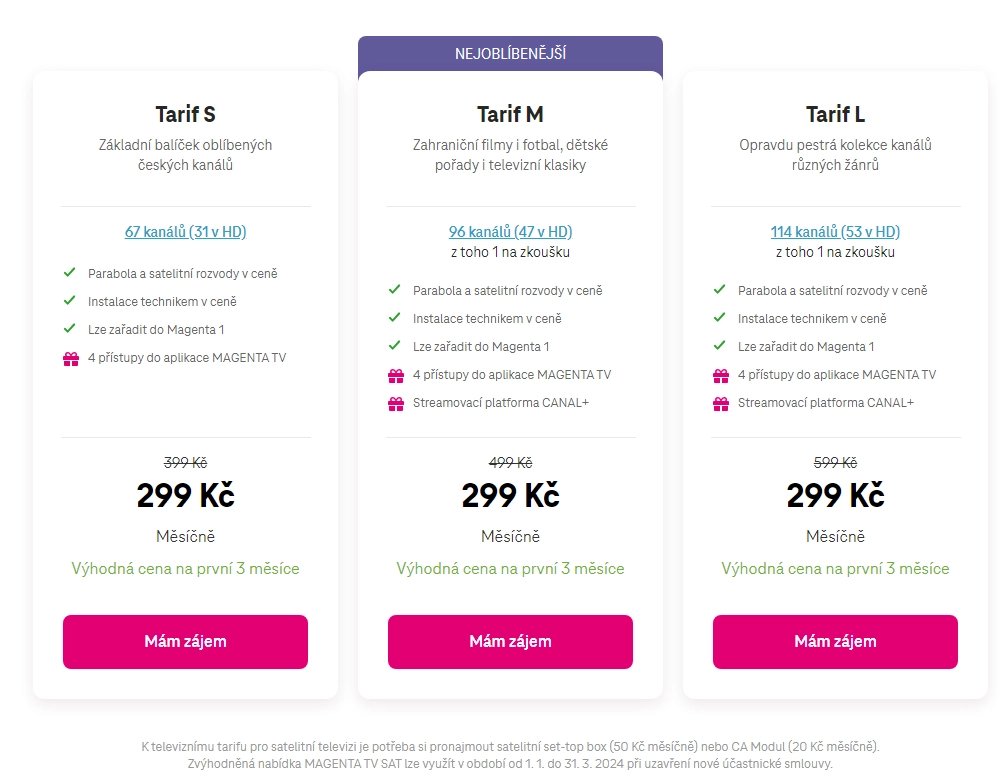Image resolution: width=1006 pixels, height=780 pixels.
Task: Click the crossed-out "399 Kč" price in Tarif S
Action: [x=185, y=462]
